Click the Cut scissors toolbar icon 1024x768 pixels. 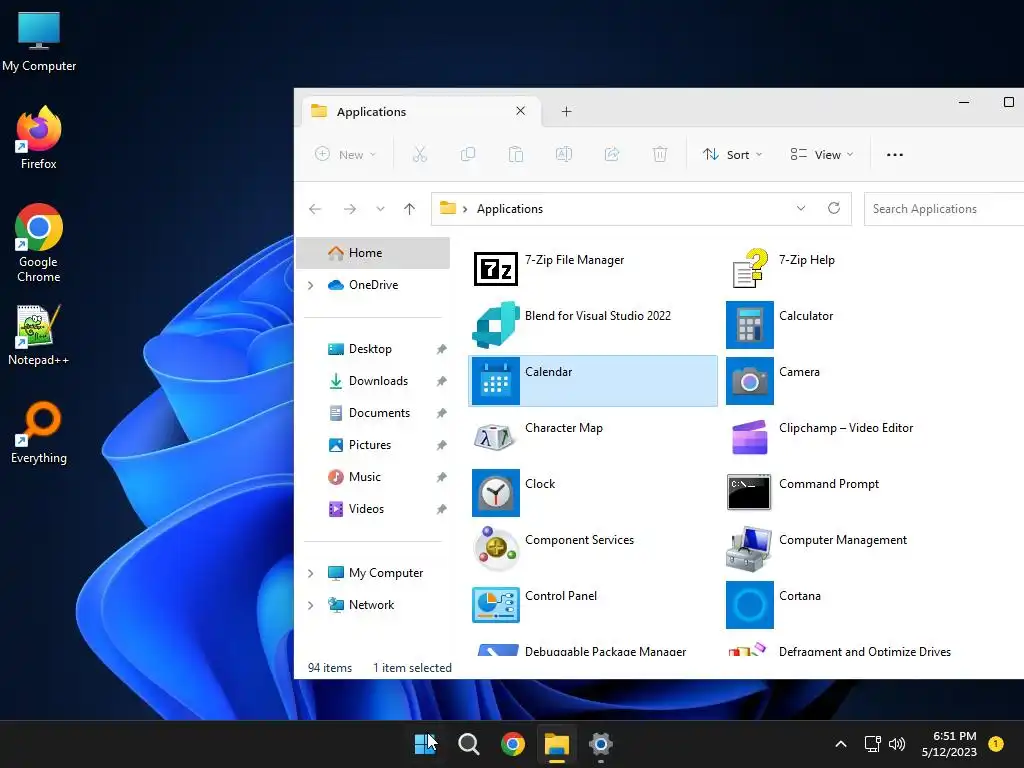coord(420,155)
